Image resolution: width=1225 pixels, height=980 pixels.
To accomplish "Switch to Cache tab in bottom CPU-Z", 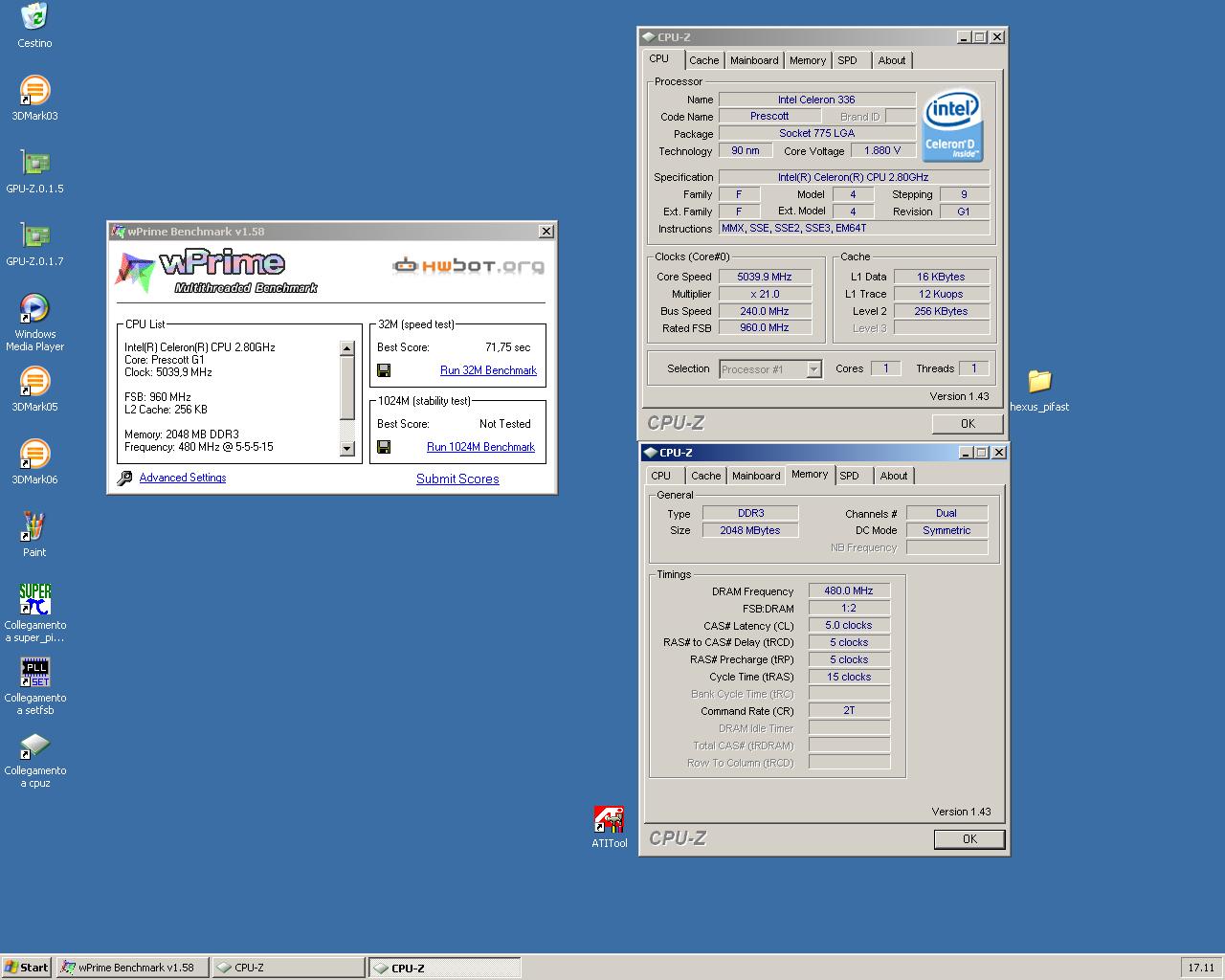I will point(706,476).
